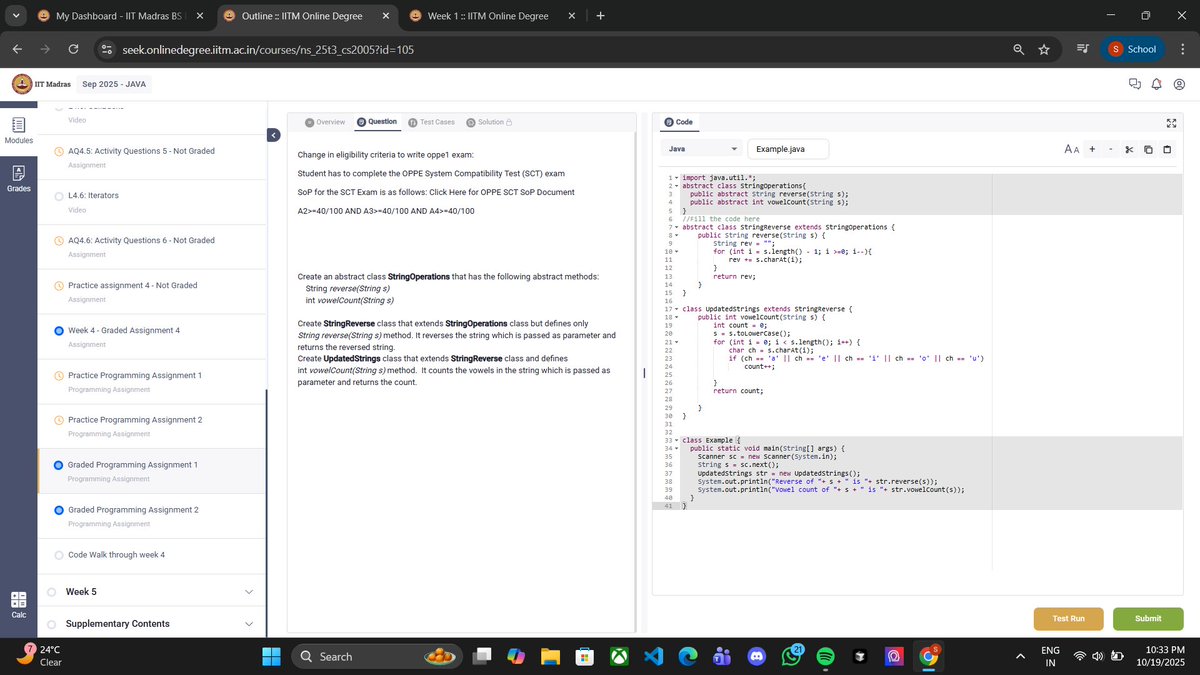Open browser tab search dropdown arrow
This screenshot has height=675, width=1200.
point(18,16)
